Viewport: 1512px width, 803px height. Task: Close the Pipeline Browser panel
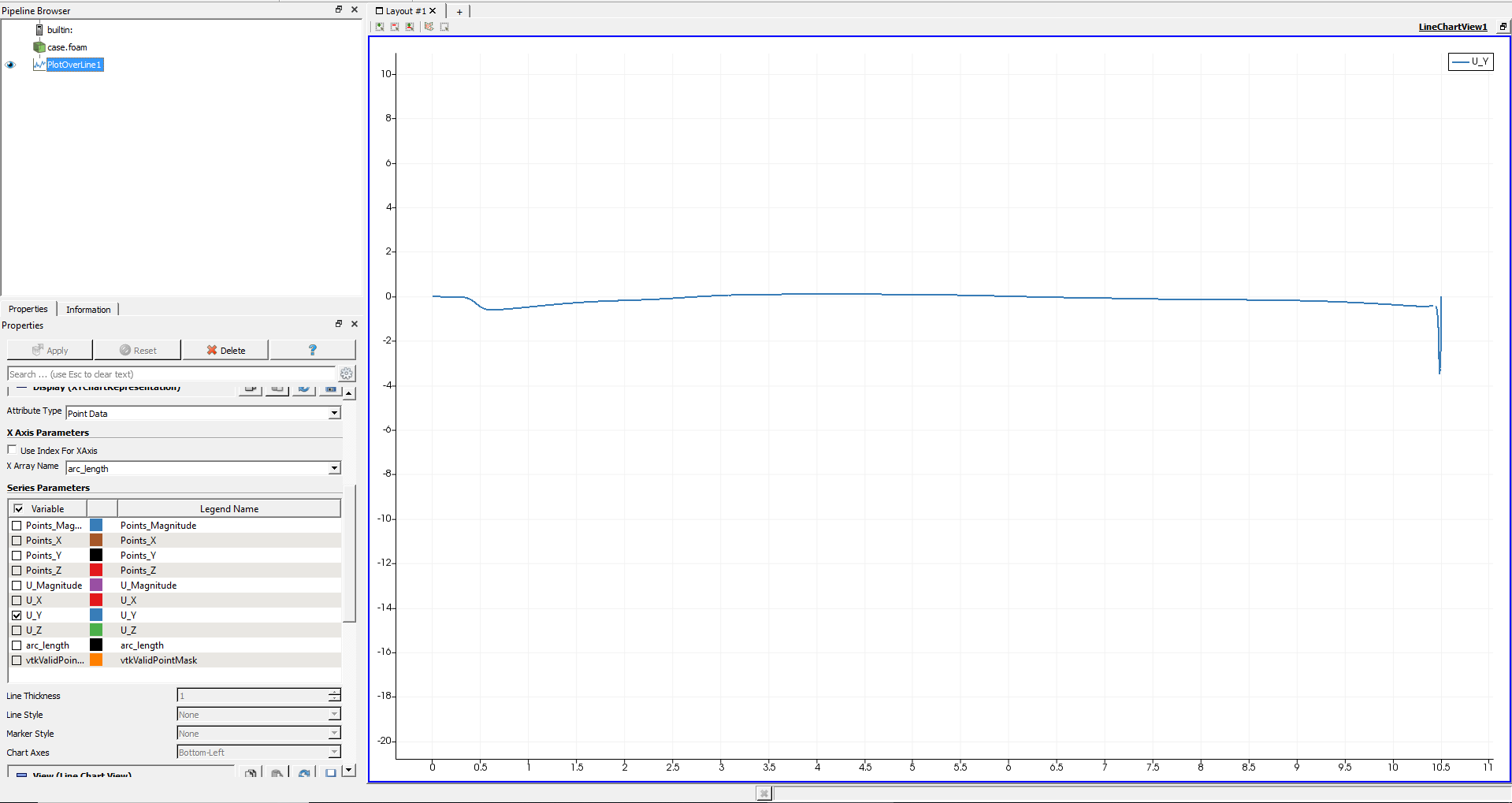tap(355, 9)
